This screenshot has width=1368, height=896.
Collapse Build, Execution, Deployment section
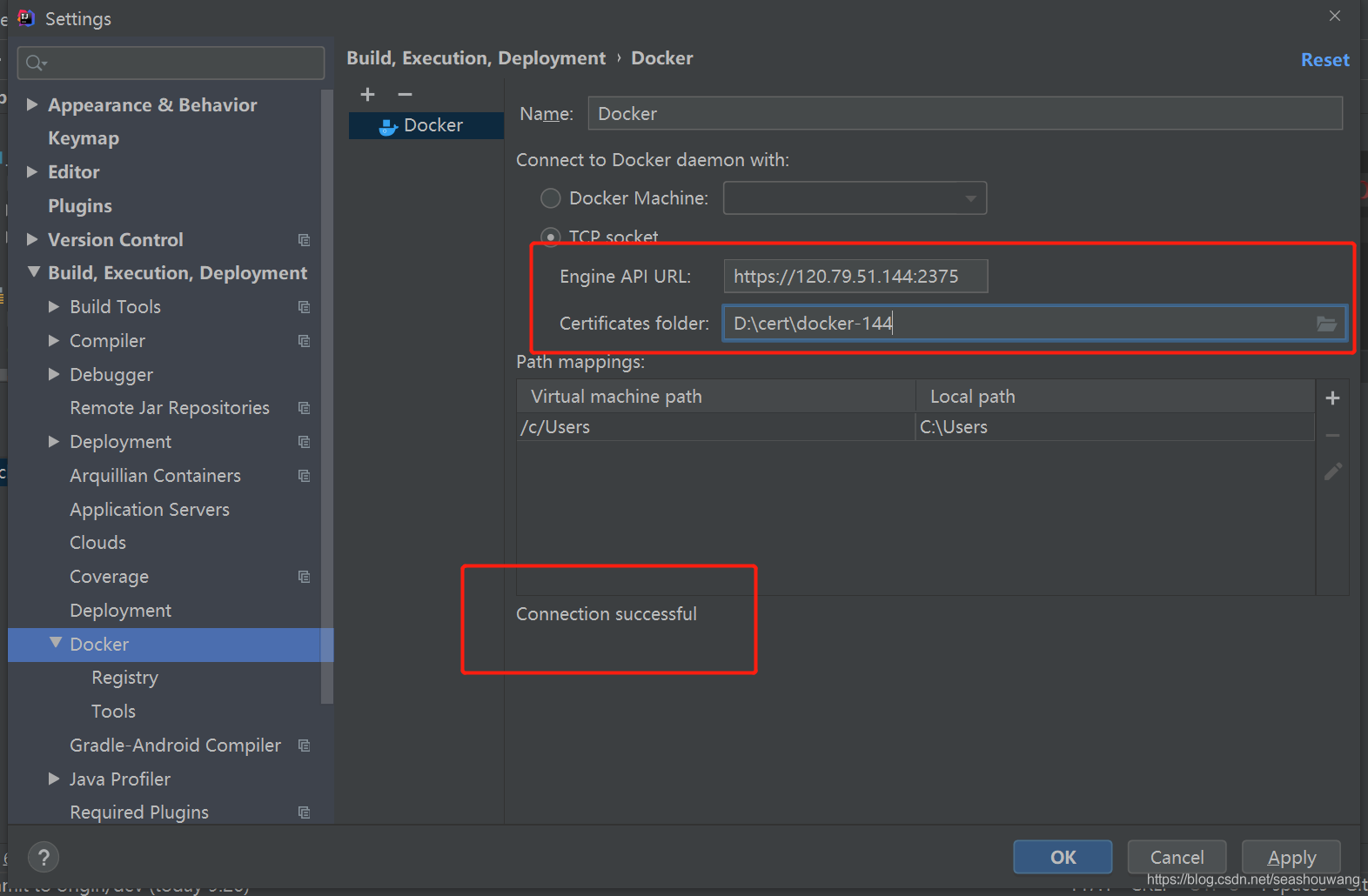pyautogui.click(x=33, y=272)
